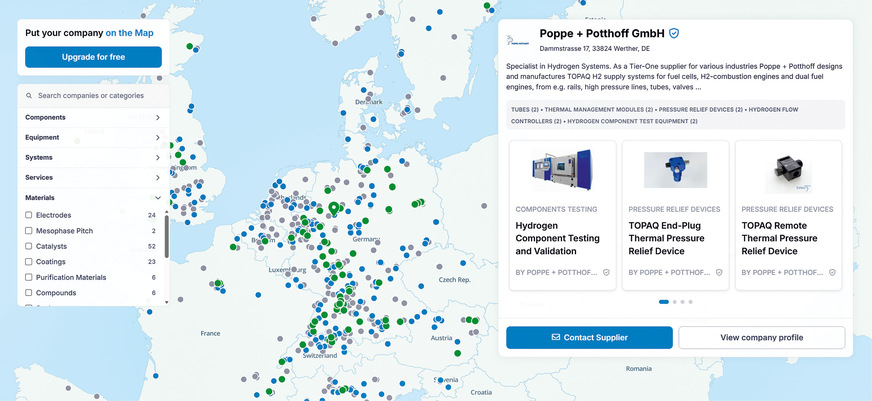Toggle the Electrodes checkbox

pos(29,215)
